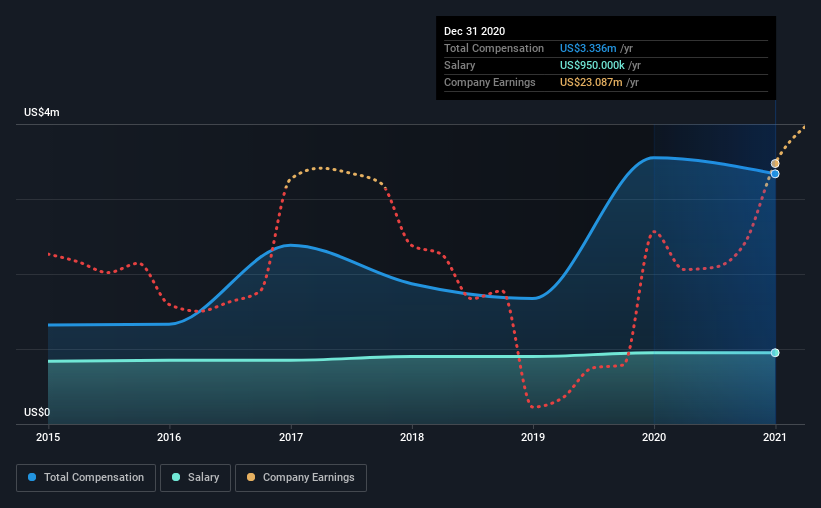821x508 pixels.
Task: Click the 2018 x-axis label
Action: [412, 437]
